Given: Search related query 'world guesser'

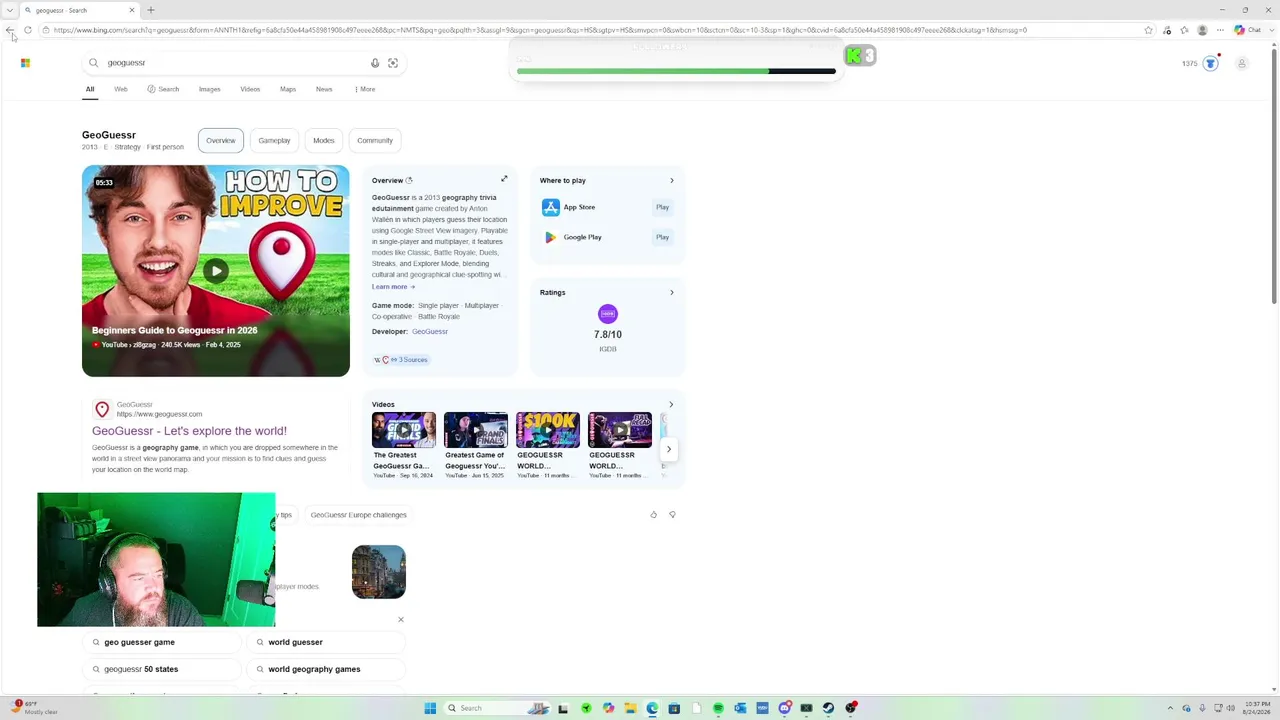Looking at the screenshot, I should 326,642.
